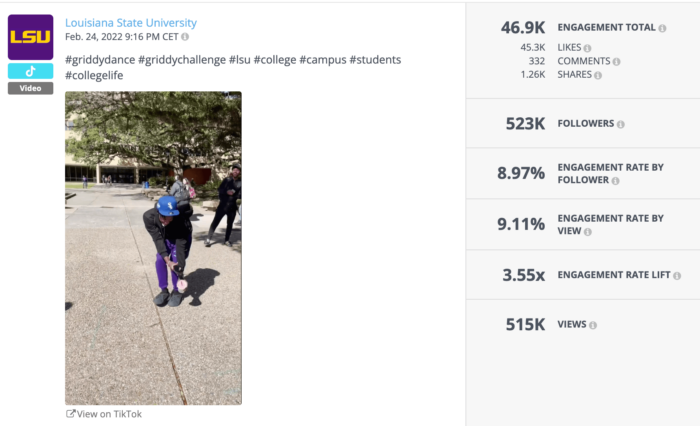Click info icon beside post timestamp
This screenshot has width=700, height=426.
pos(185,37)
